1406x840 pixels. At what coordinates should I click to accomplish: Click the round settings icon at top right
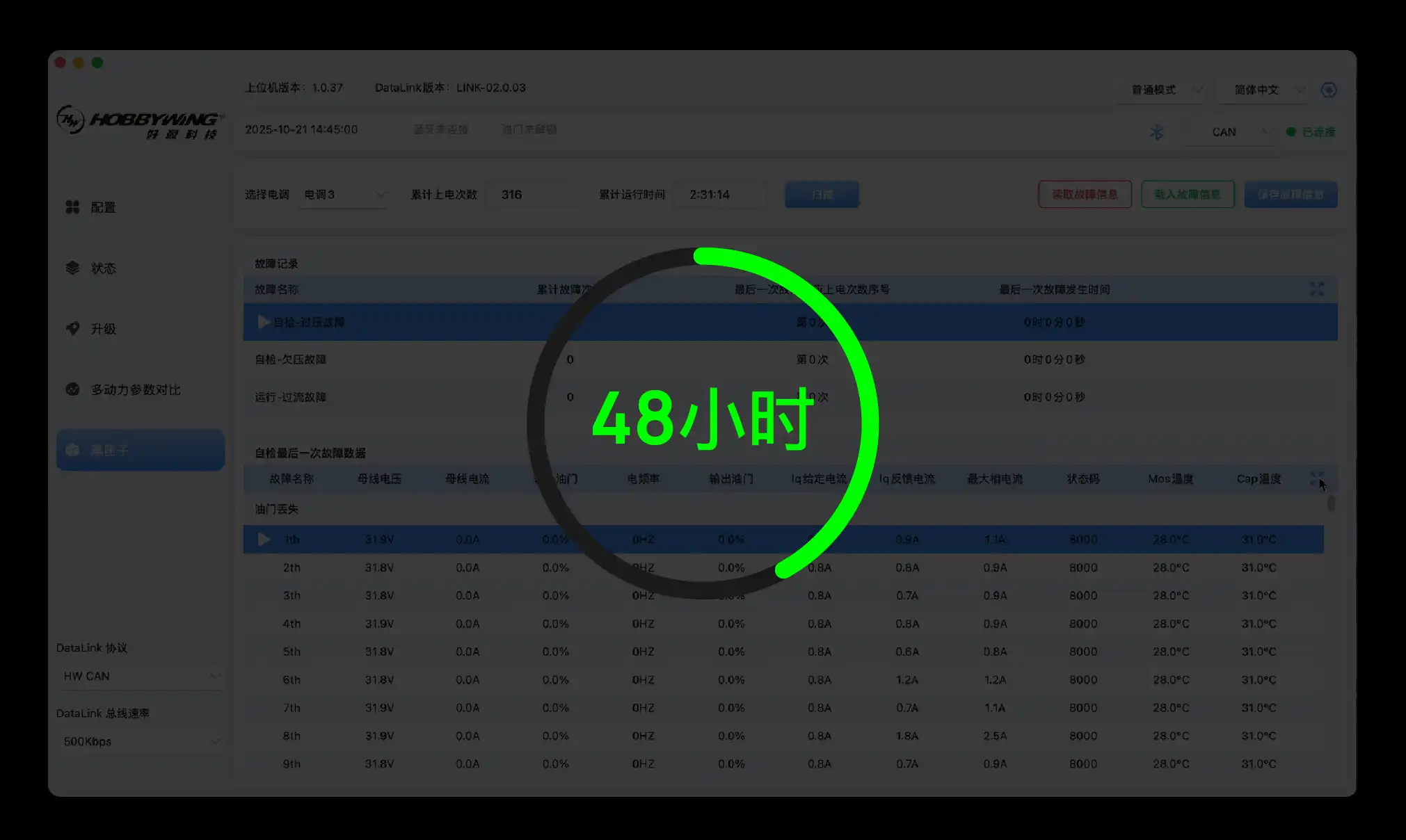1328,90
